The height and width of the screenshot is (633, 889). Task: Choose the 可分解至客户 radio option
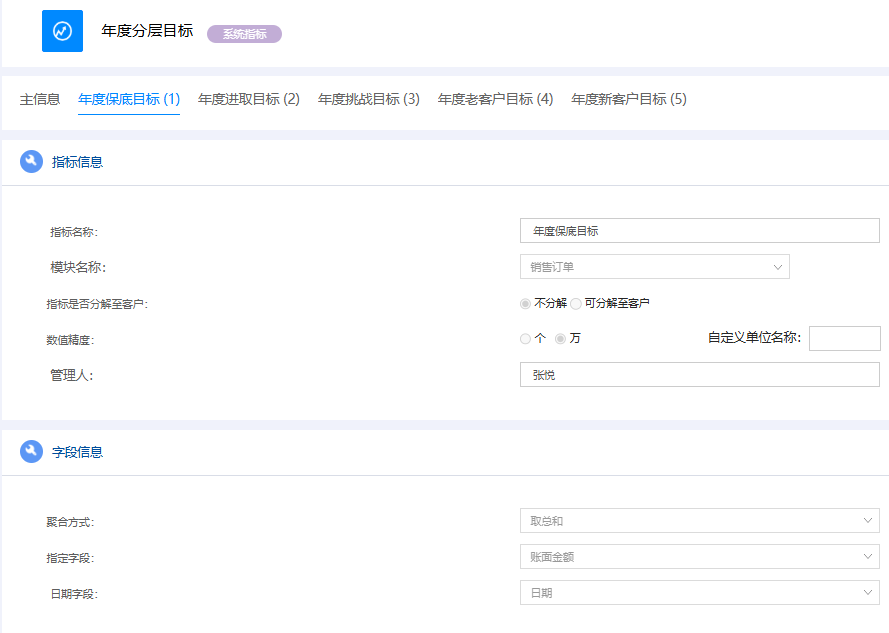point(576,303)
